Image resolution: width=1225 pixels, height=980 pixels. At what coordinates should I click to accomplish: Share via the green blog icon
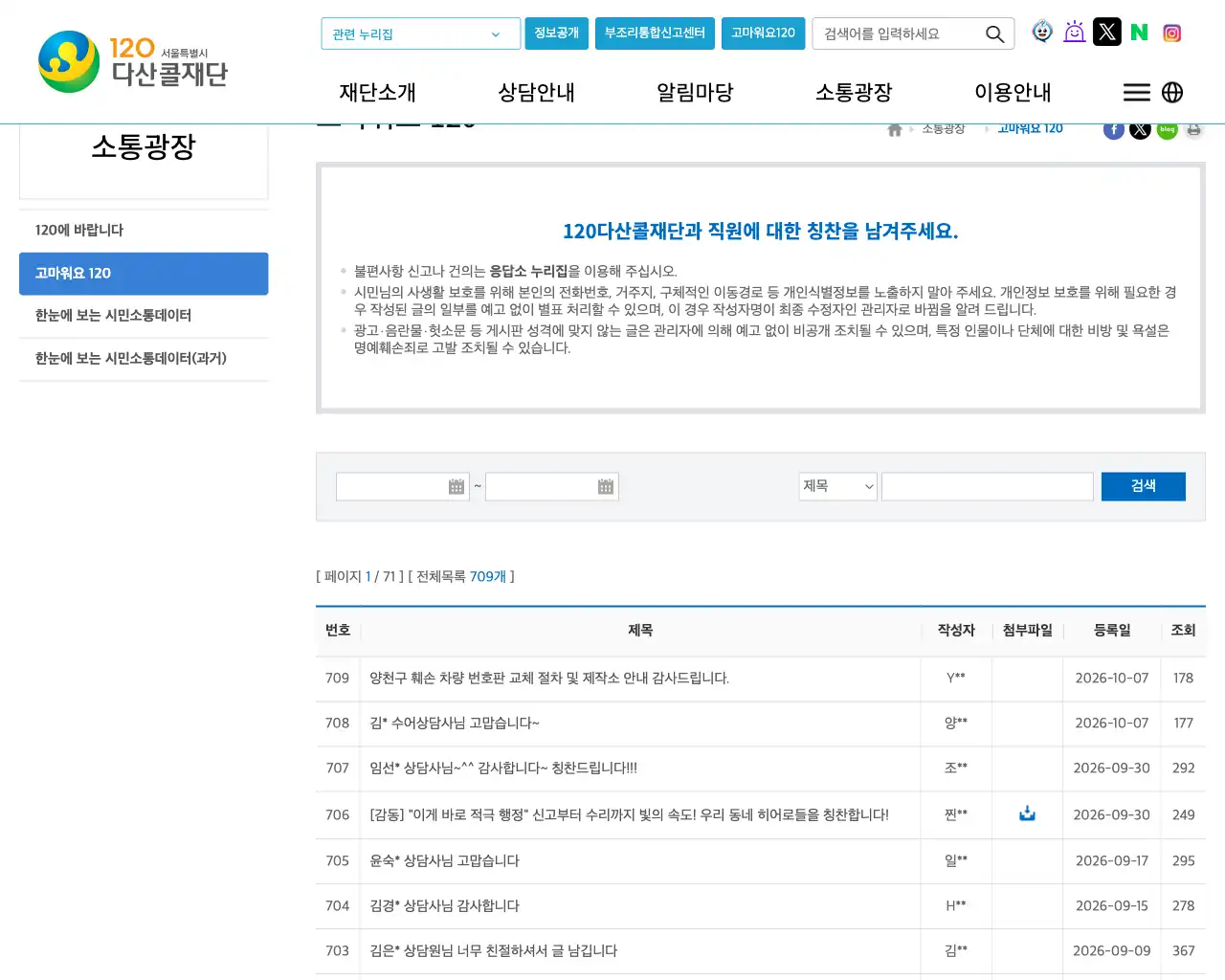coord(1167,130)
